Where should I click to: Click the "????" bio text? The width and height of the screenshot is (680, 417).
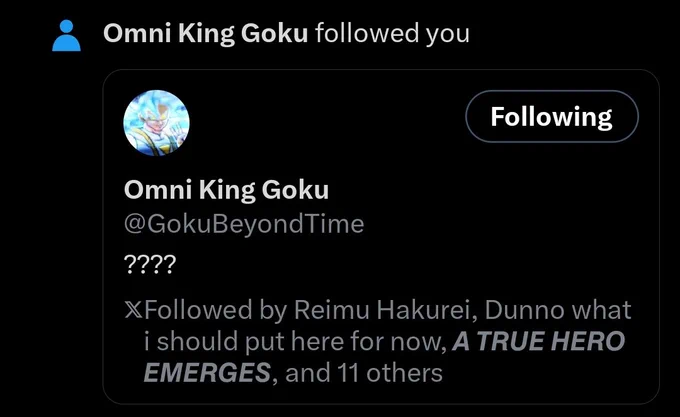click(150, 264)
